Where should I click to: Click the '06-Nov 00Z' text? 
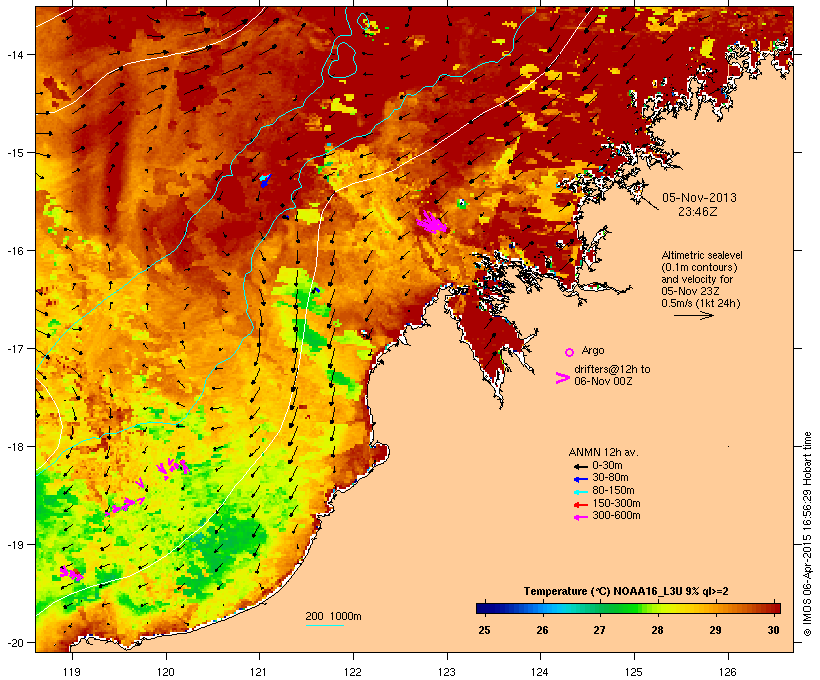click(603, 381)
